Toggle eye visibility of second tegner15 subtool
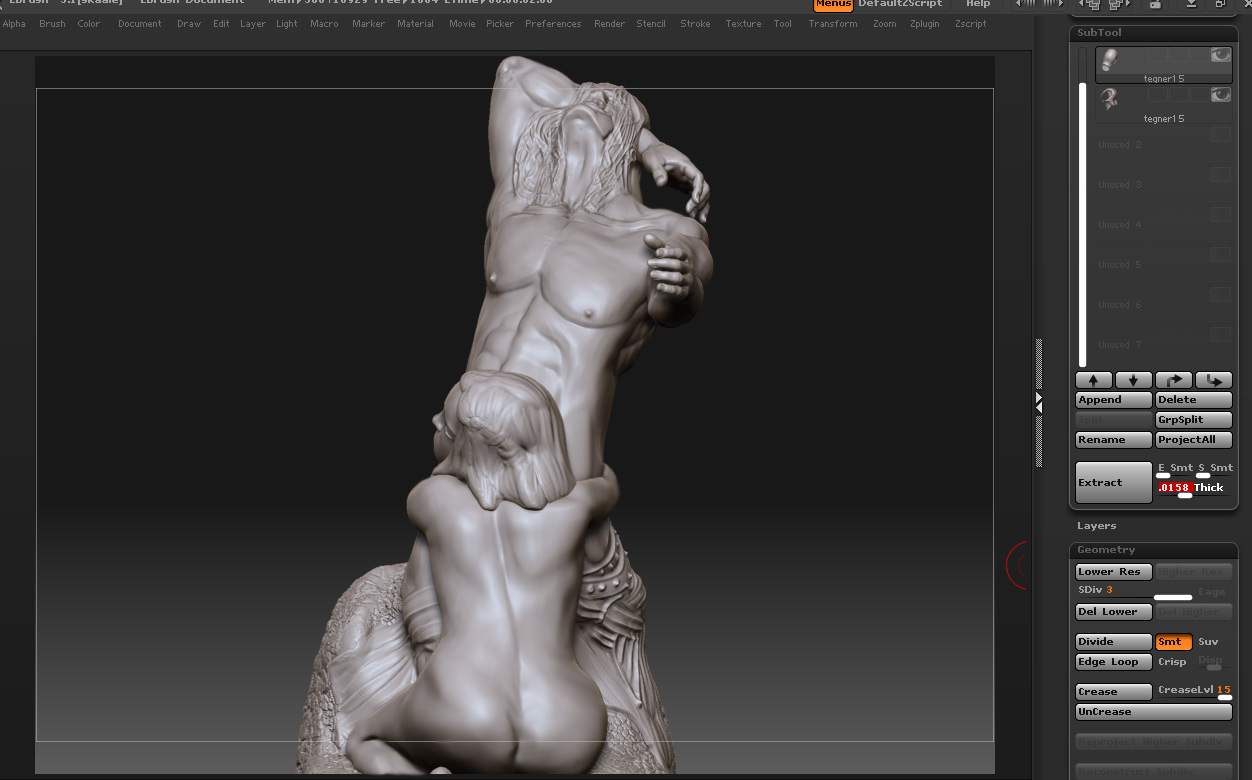Screen dimensions: 1252x780 1221,95
